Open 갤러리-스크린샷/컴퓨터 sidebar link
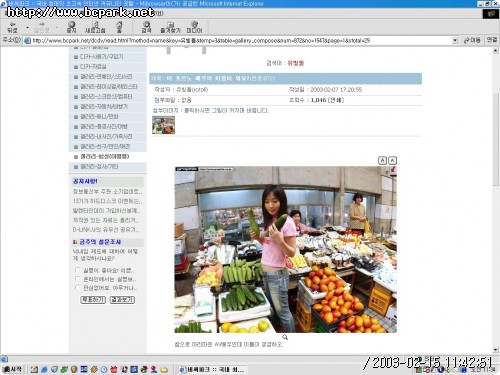Screen dimensions: 500x375 tap(106, 97)
